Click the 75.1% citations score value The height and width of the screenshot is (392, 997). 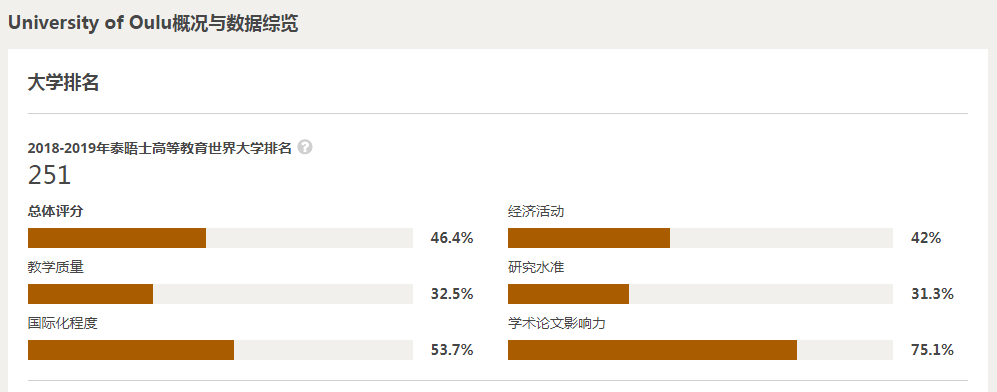click(x=932, y=350)
